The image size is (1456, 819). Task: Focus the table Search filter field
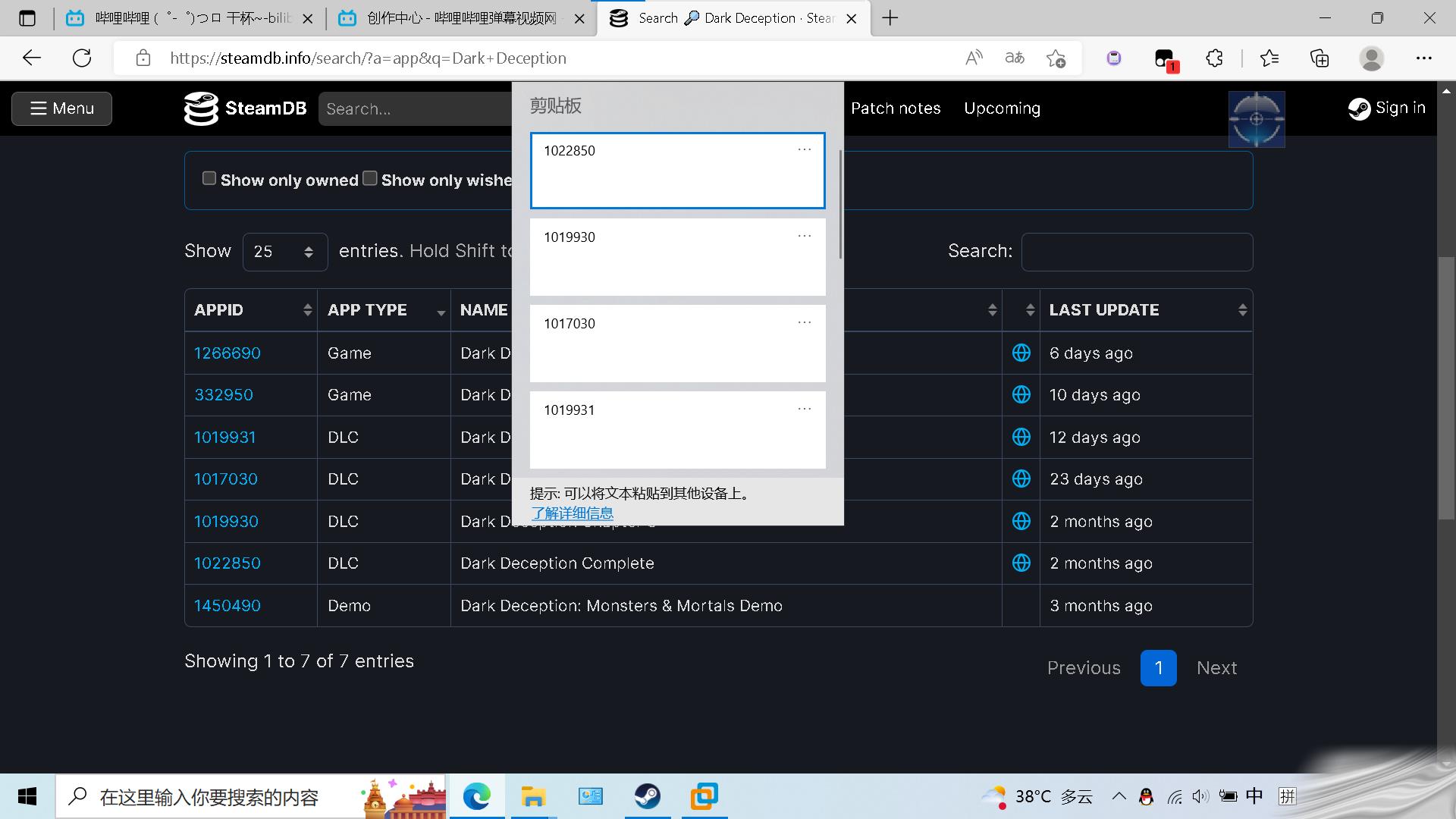coord(1137,252)
